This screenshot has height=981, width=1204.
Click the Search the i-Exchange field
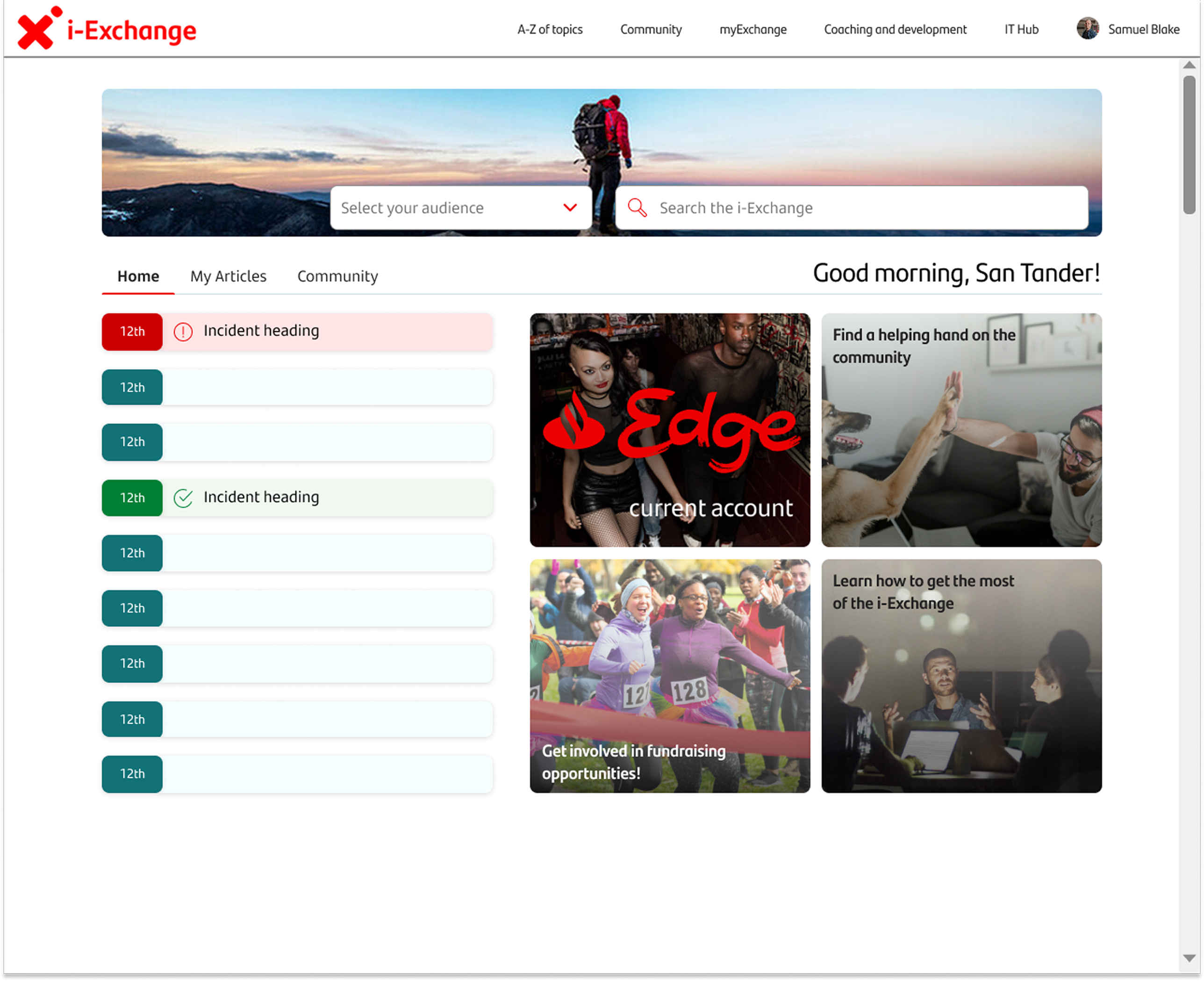point(852,208)
